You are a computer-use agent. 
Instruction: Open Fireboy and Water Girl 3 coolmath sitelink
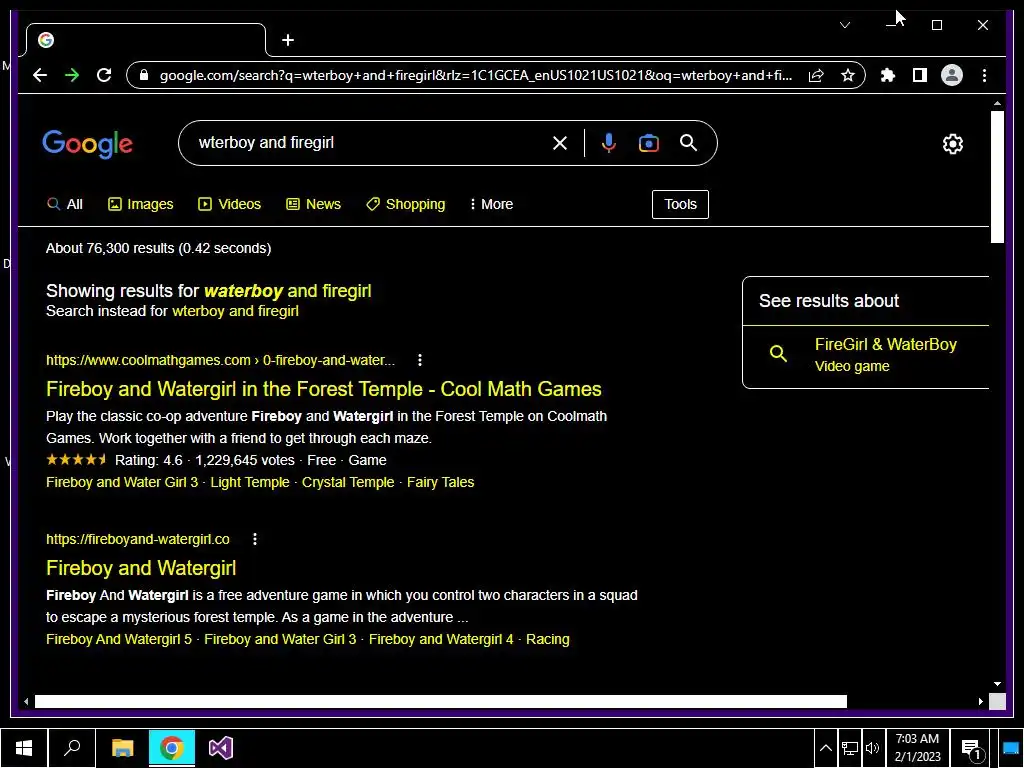pos(121,482)
